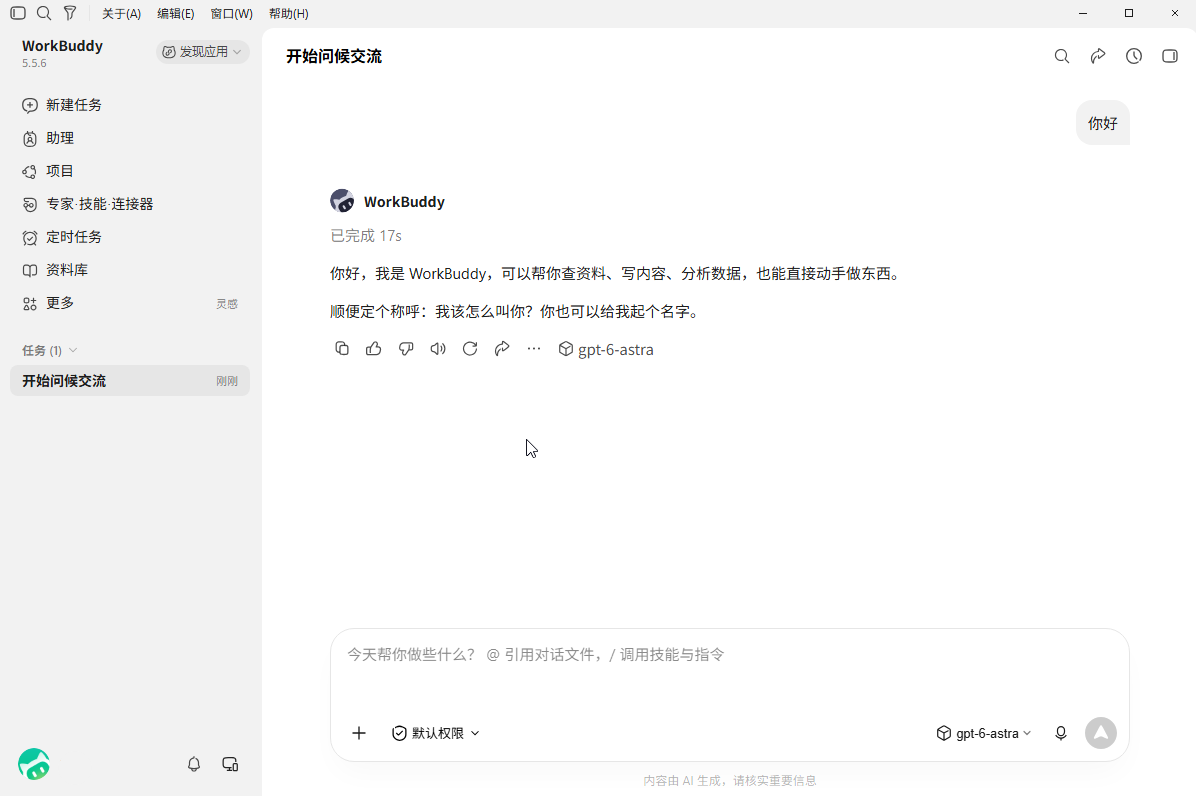Click the WorkBuddy assistant avatar
The height and width of the screenshot is (796, 1196).
click(x=342, y=201)
